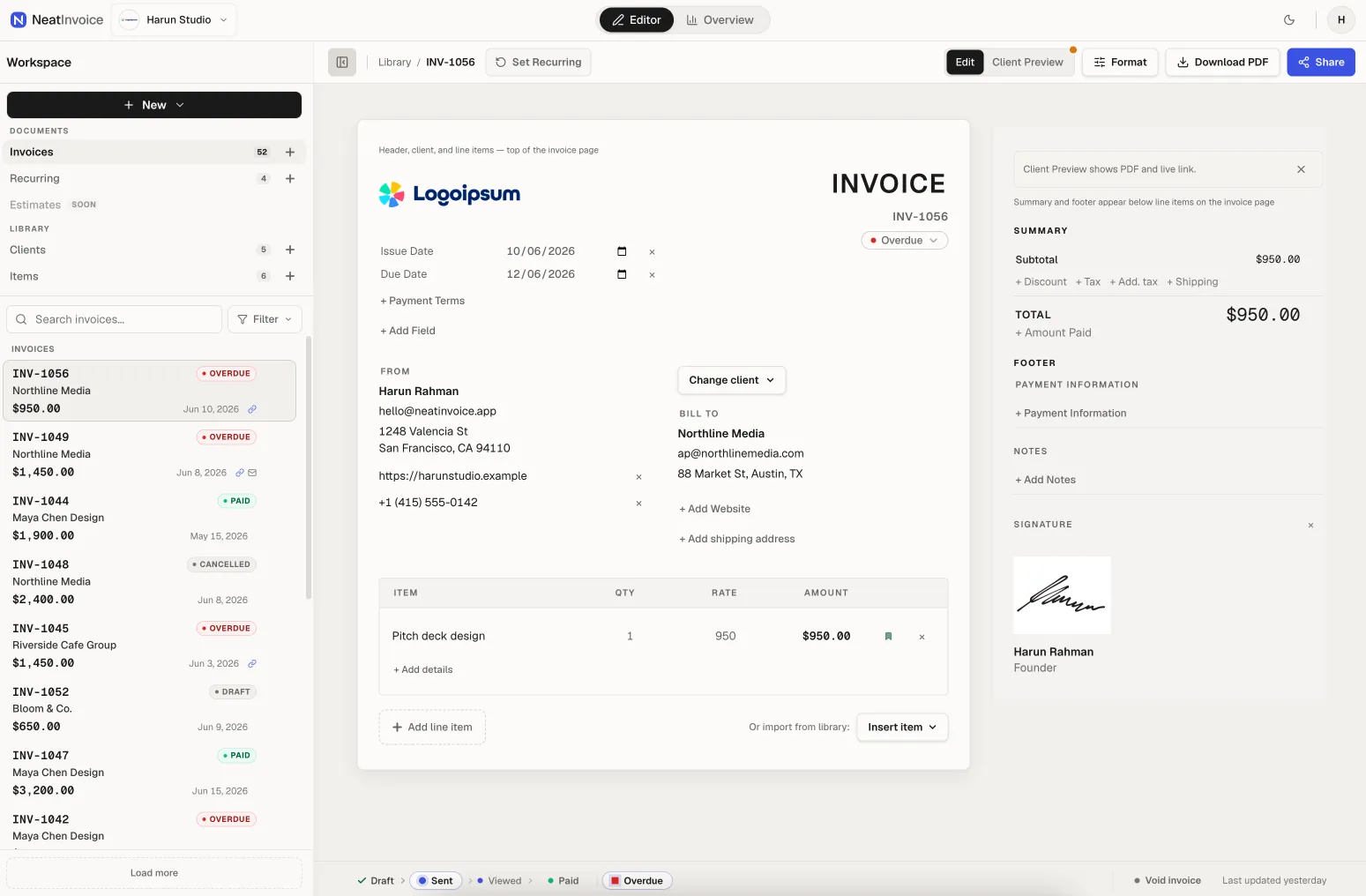Delete the Pitch deck design line item
Viewport: 1366px width, 896px height.
[x=922, y=637]
